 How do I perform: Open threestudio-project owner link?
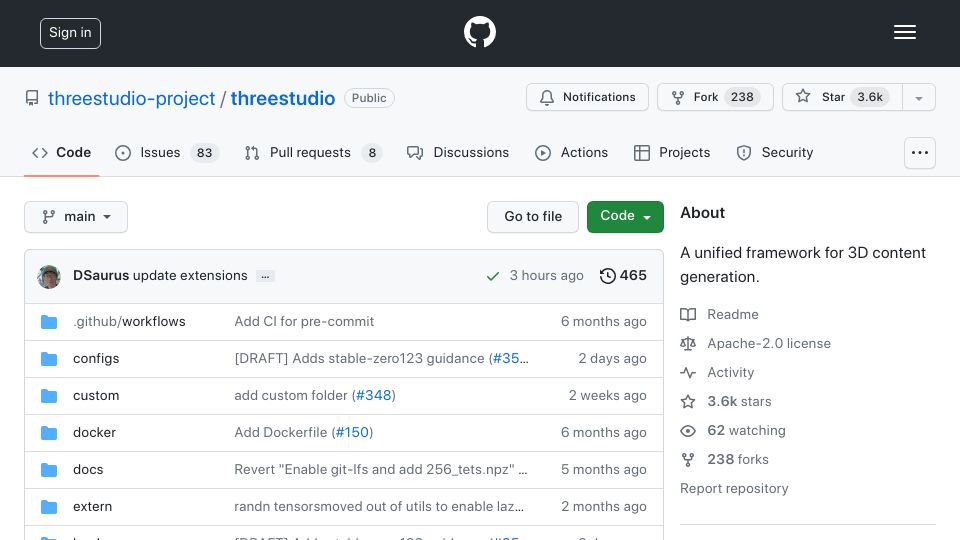[132, 99]
